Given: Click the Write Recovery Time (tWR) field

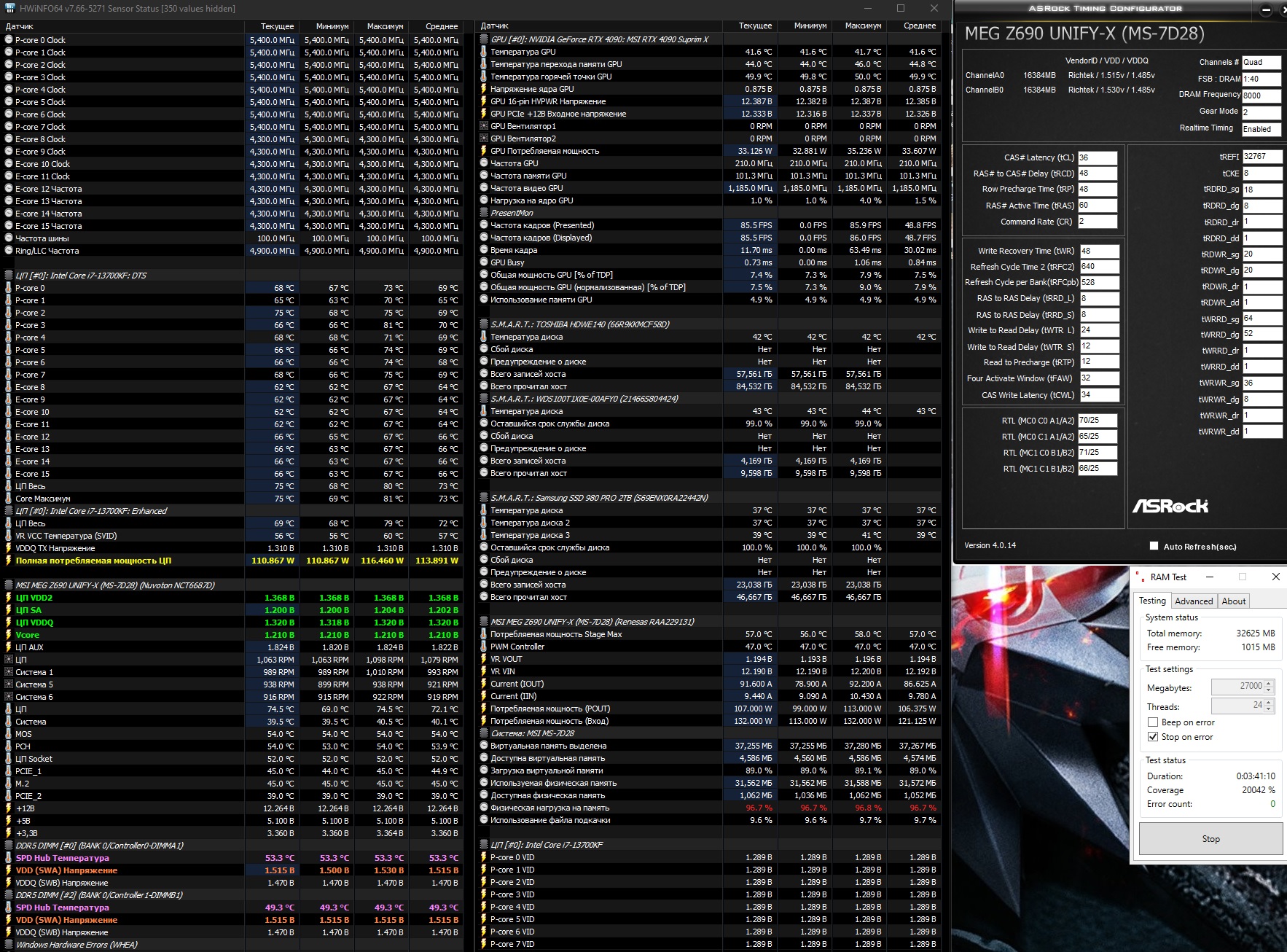Looking at the screenshot, I should coord(1099,251).
